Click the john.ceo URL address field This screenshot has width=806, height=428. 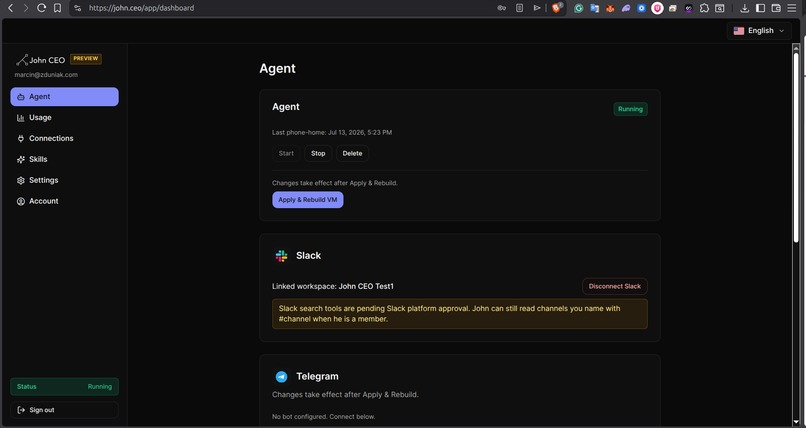pos(141,8)
